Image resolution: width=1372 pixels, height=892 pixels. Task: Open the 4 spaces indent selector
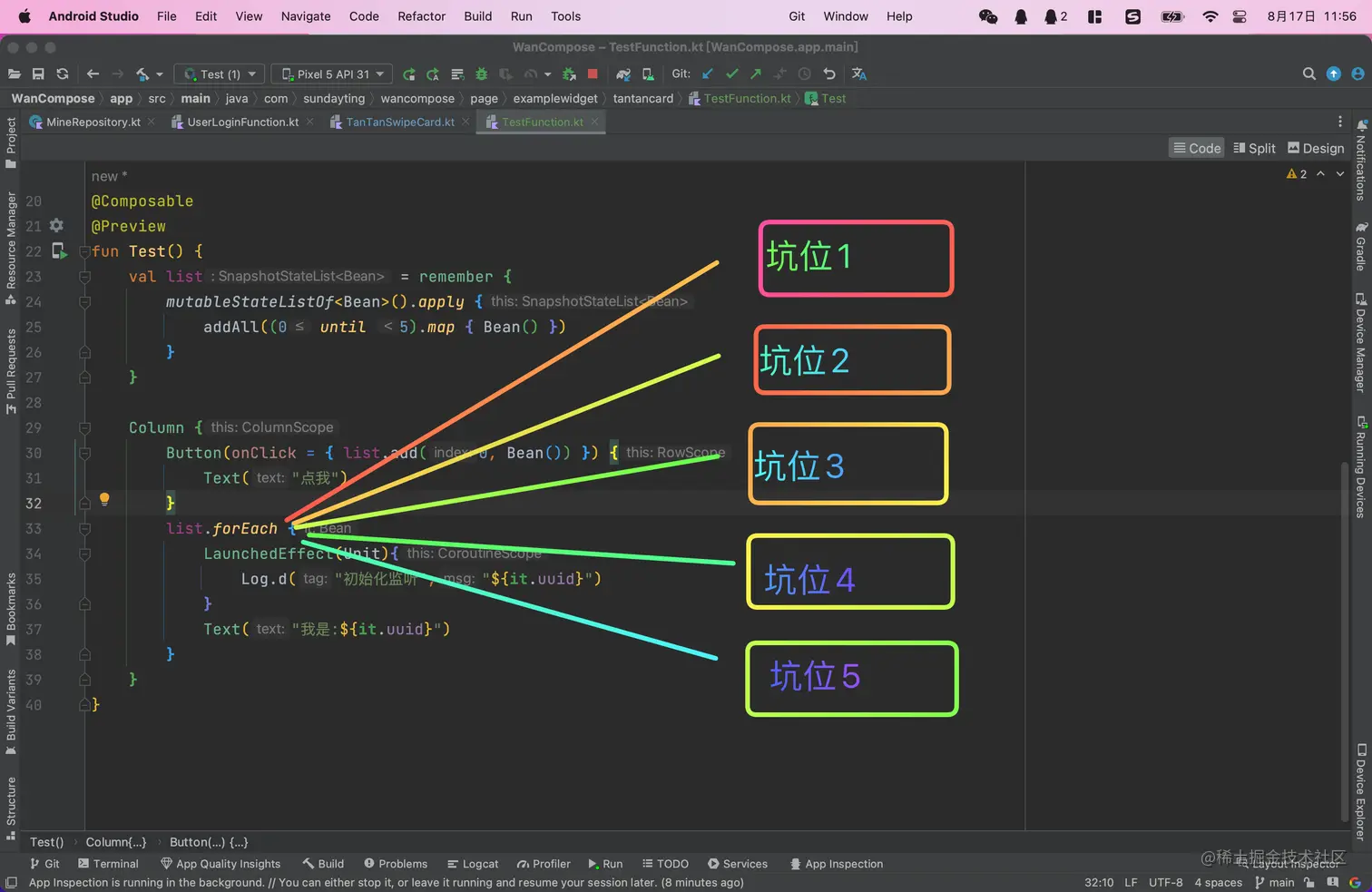1218,882
